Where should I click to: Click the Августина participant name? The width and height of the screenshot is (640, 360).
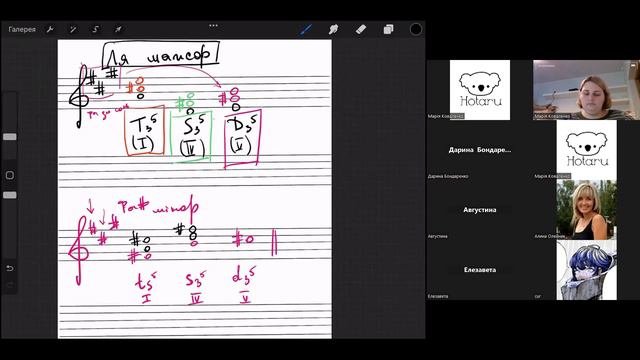[x=480, y=210]
